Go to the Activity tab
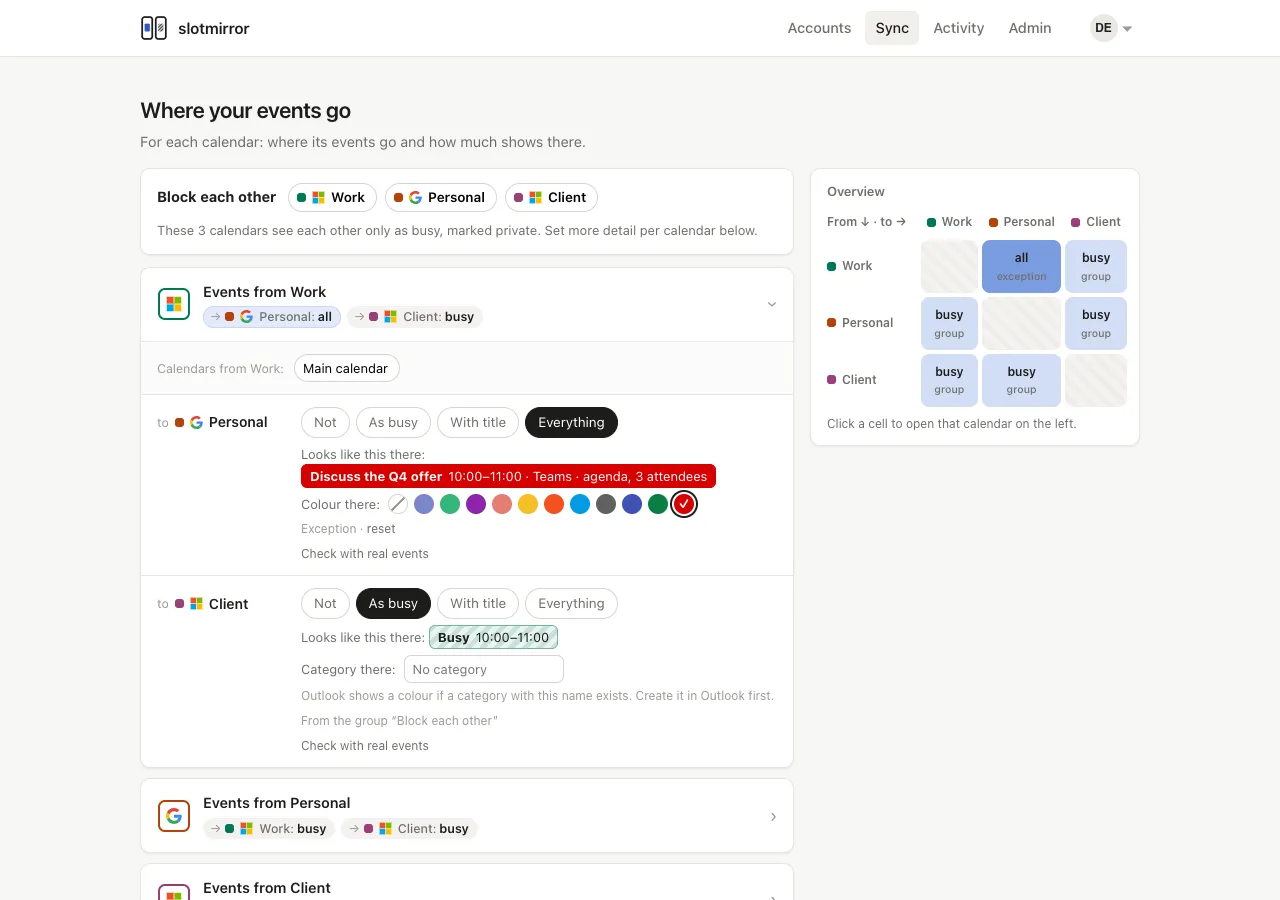 pos(959,28)
